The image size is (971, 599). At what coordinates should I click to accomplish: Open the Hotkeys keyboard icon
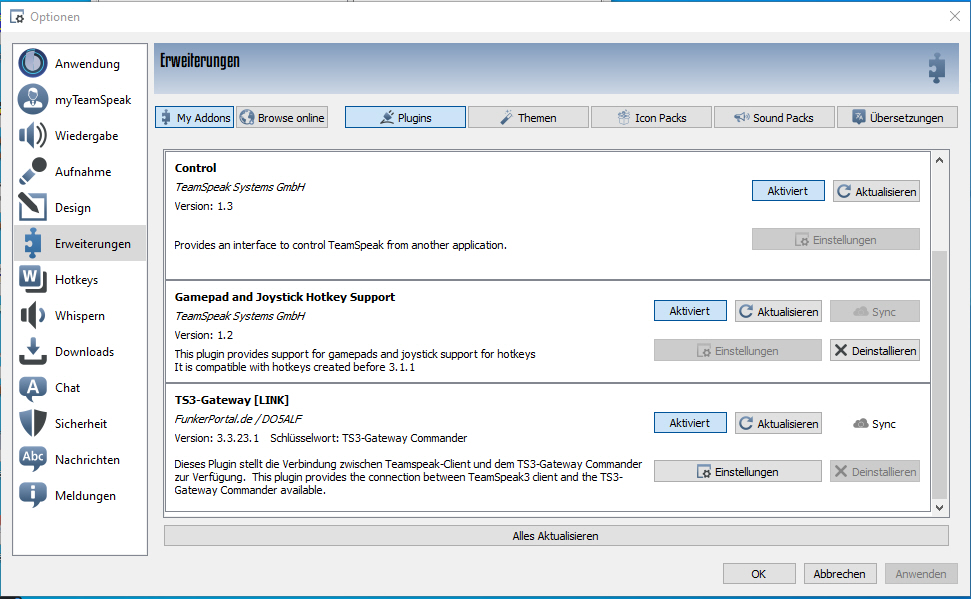[33, 279]
